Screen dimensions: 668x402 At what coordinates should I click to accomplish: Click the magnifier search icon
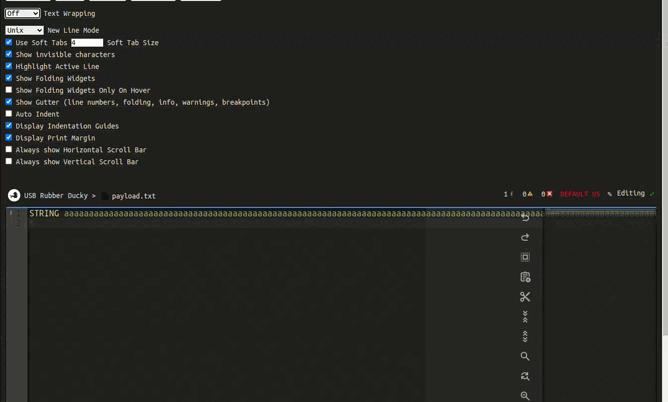pyautogui.click(x=525, y=356)
